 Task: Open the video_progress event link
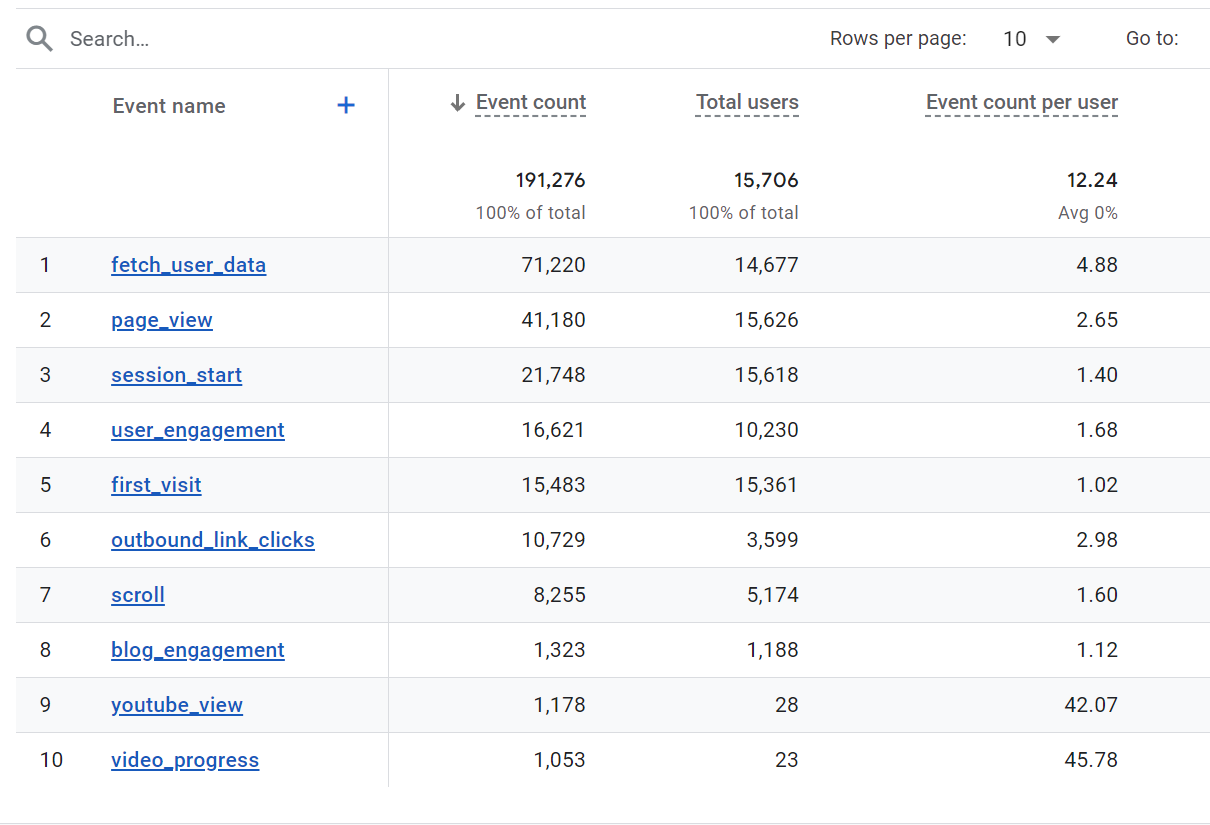point(184,760)
